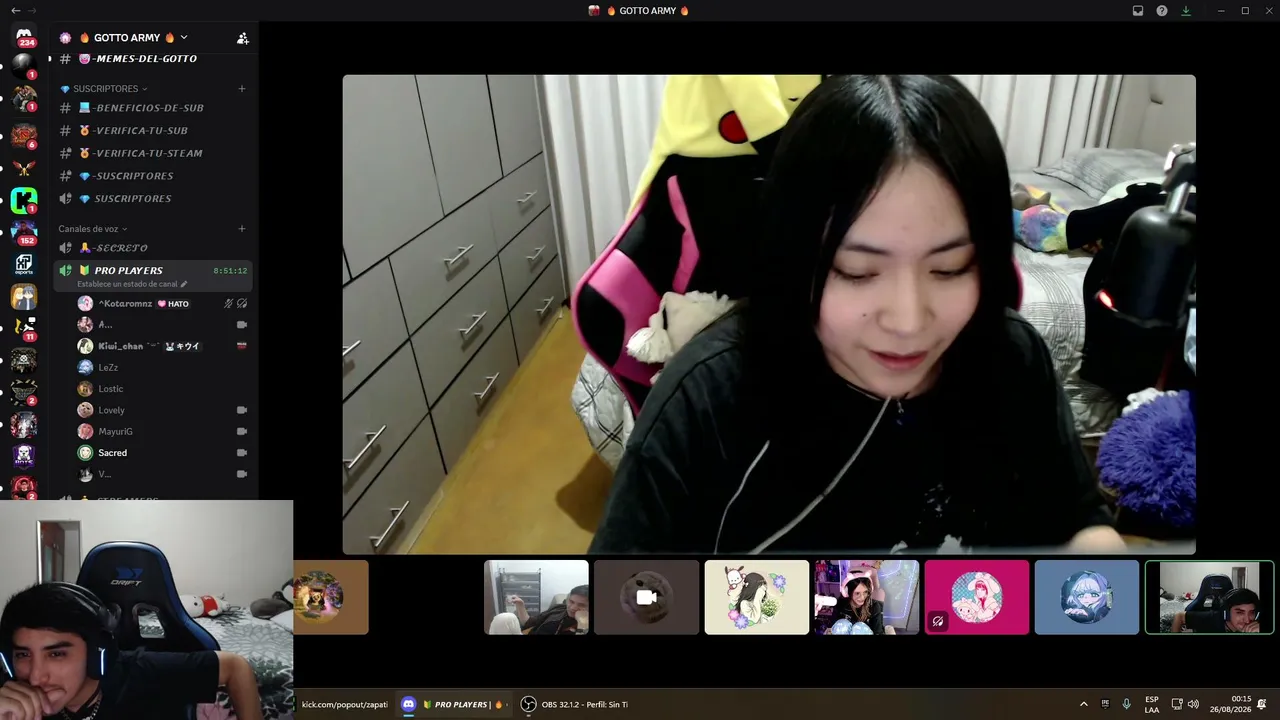Click the taskbar microphone tray icon
This screenshot has width=1280, height=720.
click(1127, 704)
